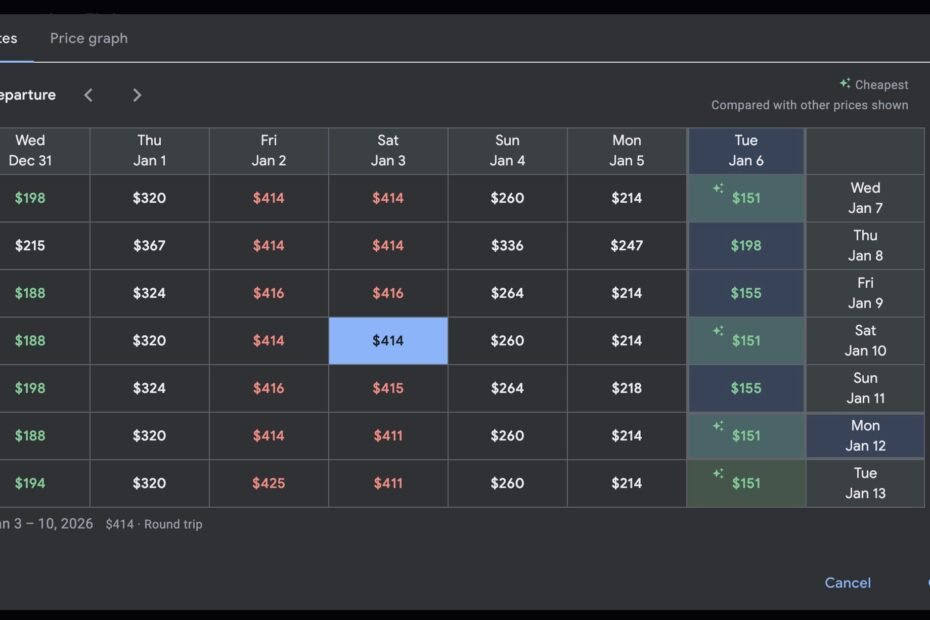Click the Mon Jan 12 return row header
This screenshot has width=930, height=620.
865,435
